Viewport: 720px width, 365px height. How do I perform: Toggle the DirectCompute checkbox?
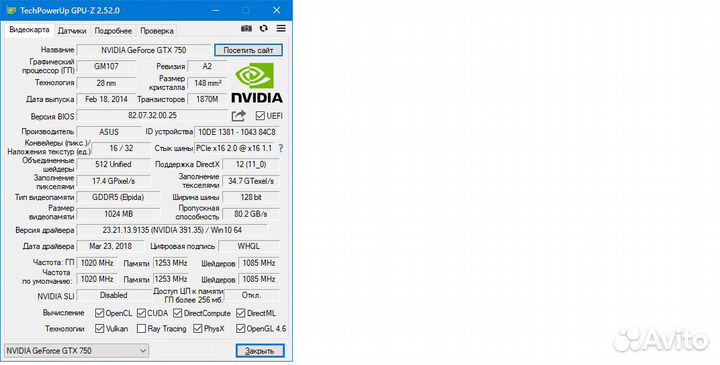pos(178,313)
